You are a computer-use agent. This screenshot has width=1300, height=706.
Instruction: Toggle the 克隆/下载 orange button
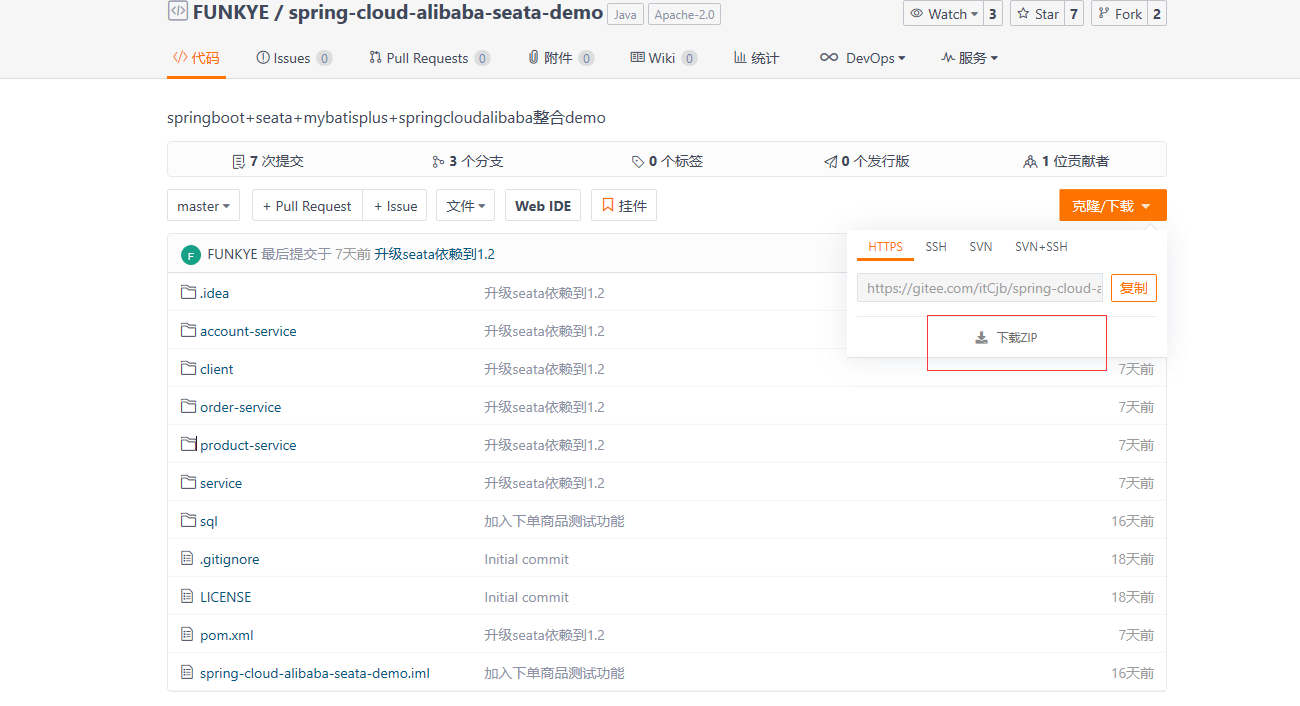[1112, 206]
